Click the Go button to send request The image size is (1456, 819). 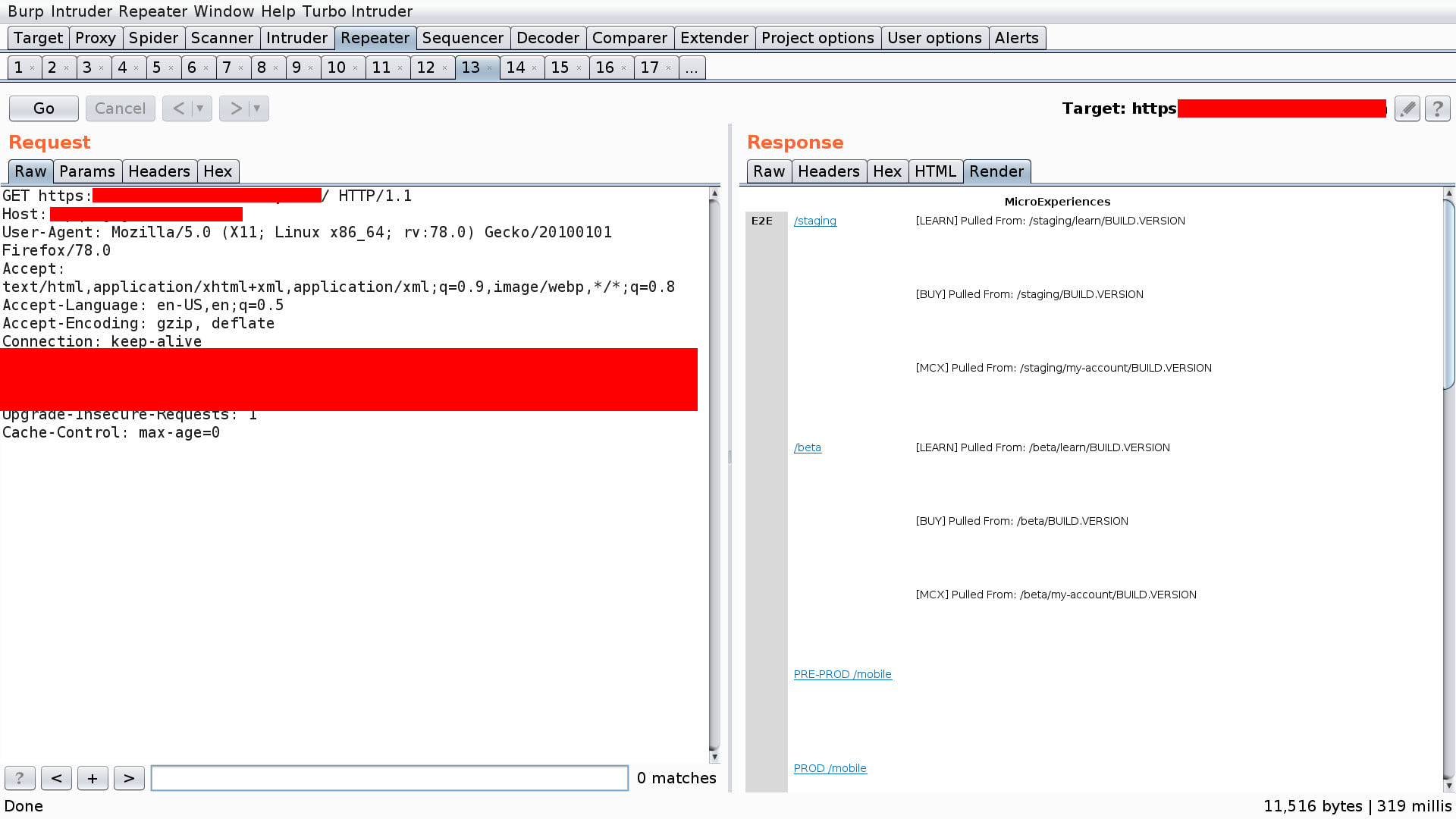(43, 108)
